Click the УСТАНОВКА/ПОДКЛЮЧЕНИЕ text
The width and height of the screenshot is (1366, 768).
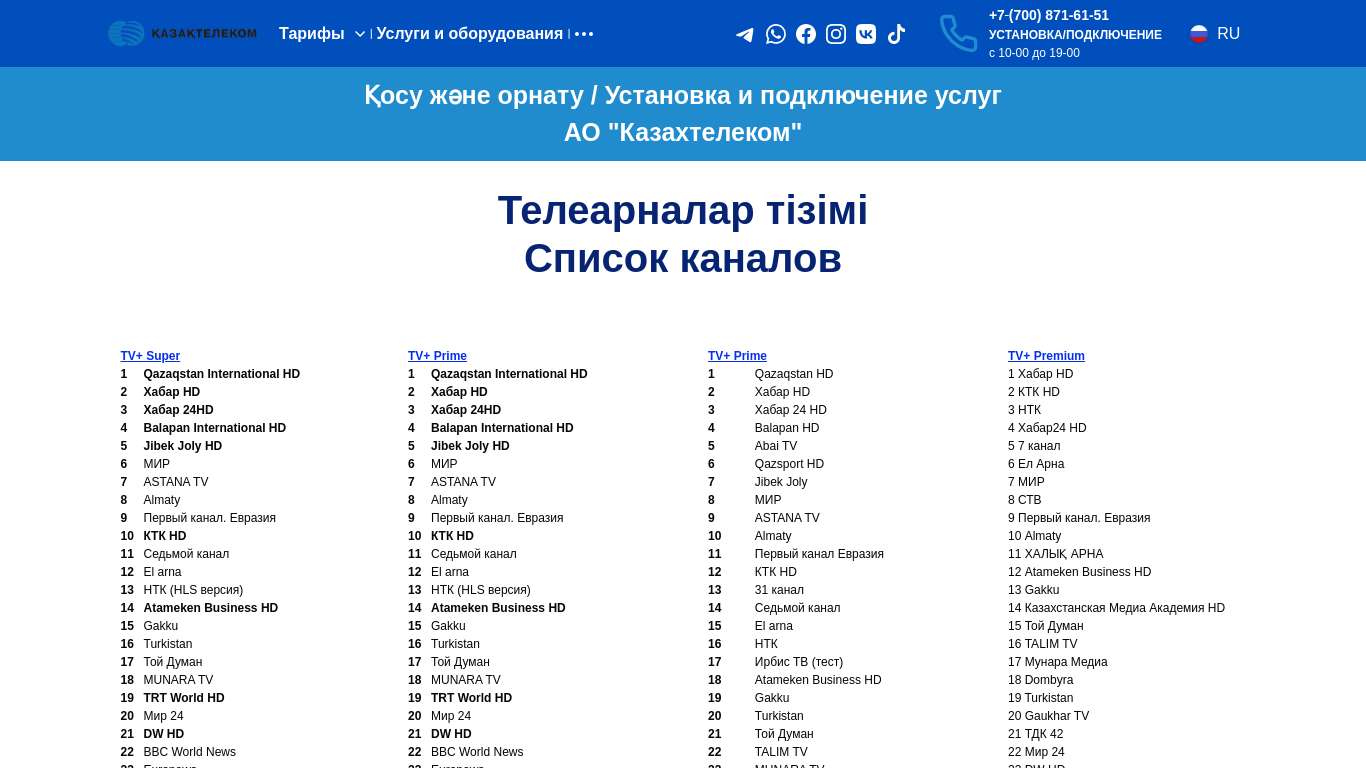click(1075, 35)
